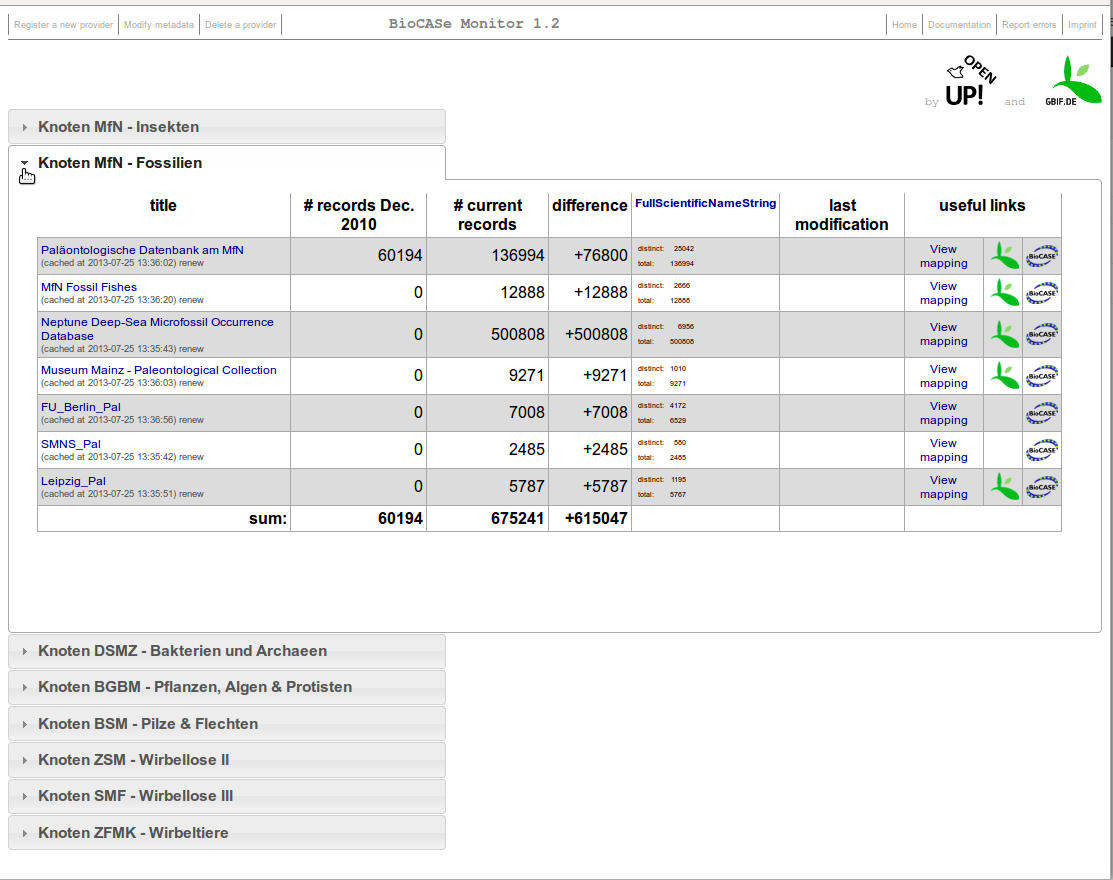Open GBIF icon for Neptune Deep-Sea row
This screenshot has height=880, width=1113.
click(x=1004, y=334)
